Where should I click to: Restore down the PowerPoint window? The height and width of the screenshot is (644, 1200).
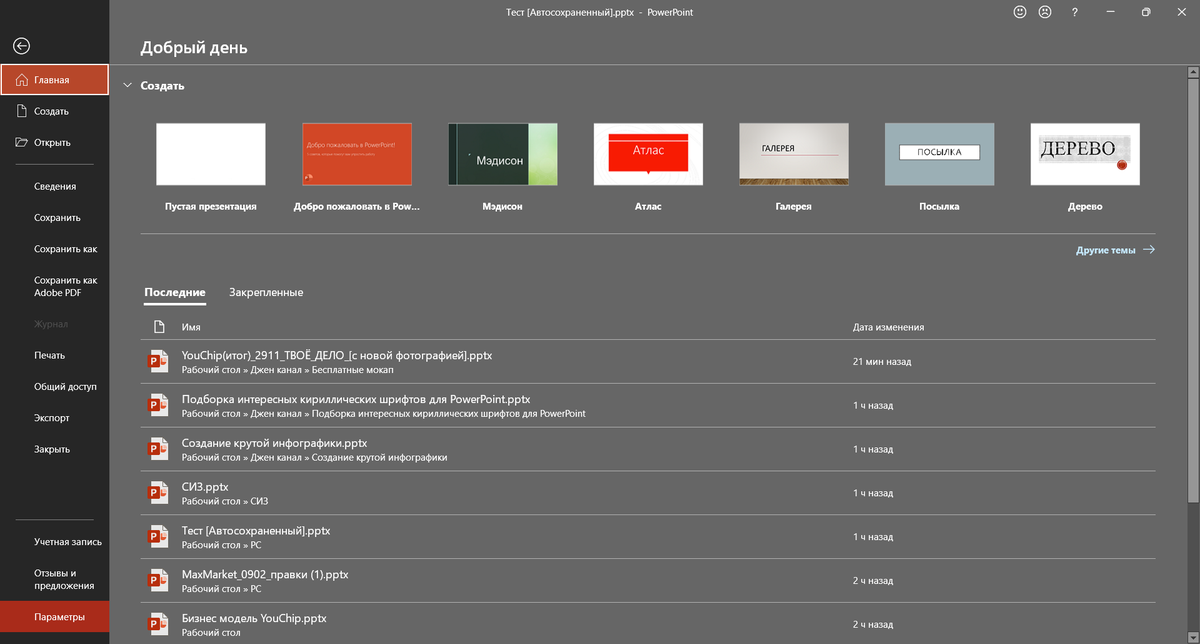(x=1146, y=13)
